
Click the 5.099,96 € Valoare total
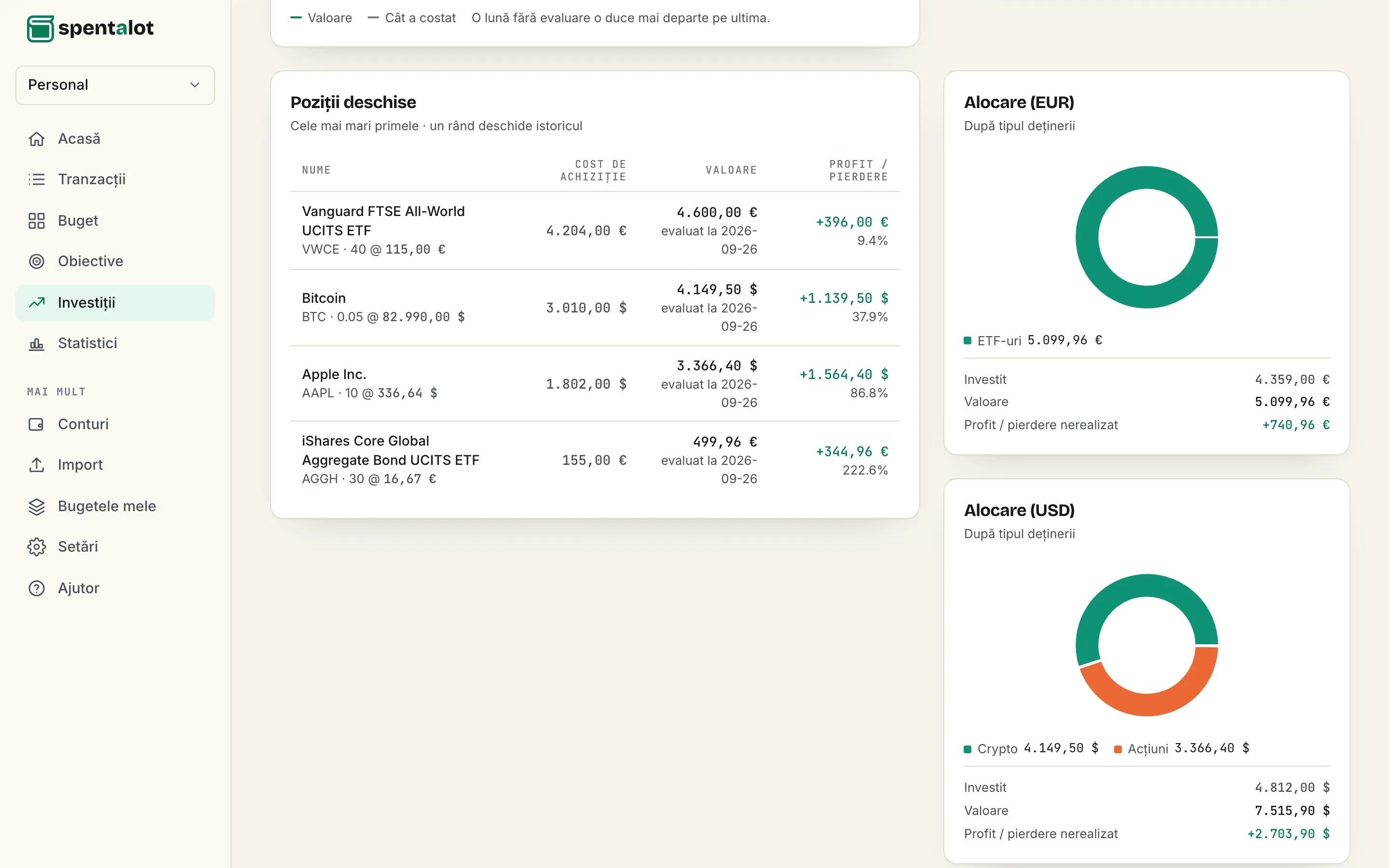pos(1292,402)
